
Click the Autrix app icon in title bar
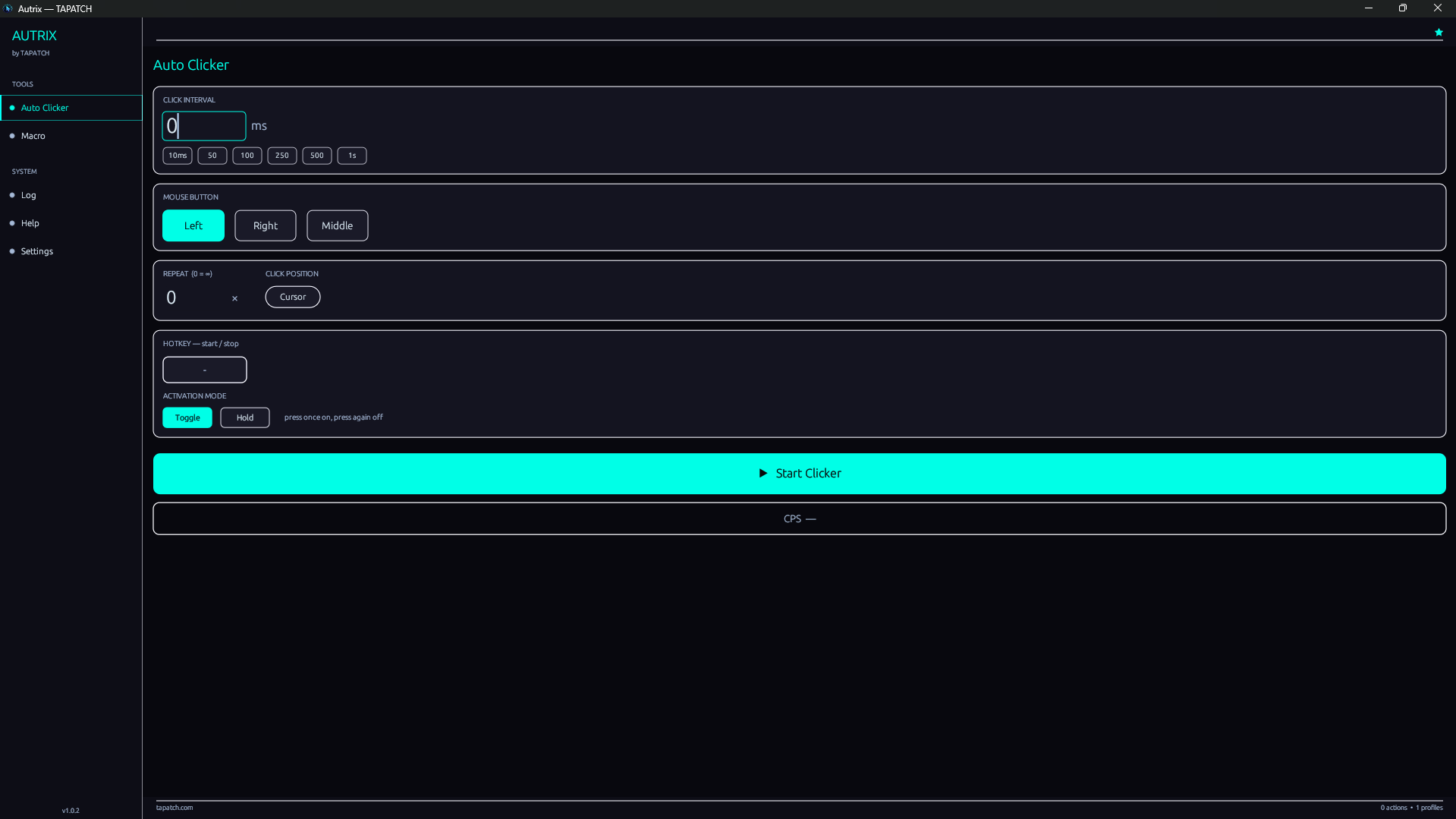pyautogui.click(x=8, y=8)
